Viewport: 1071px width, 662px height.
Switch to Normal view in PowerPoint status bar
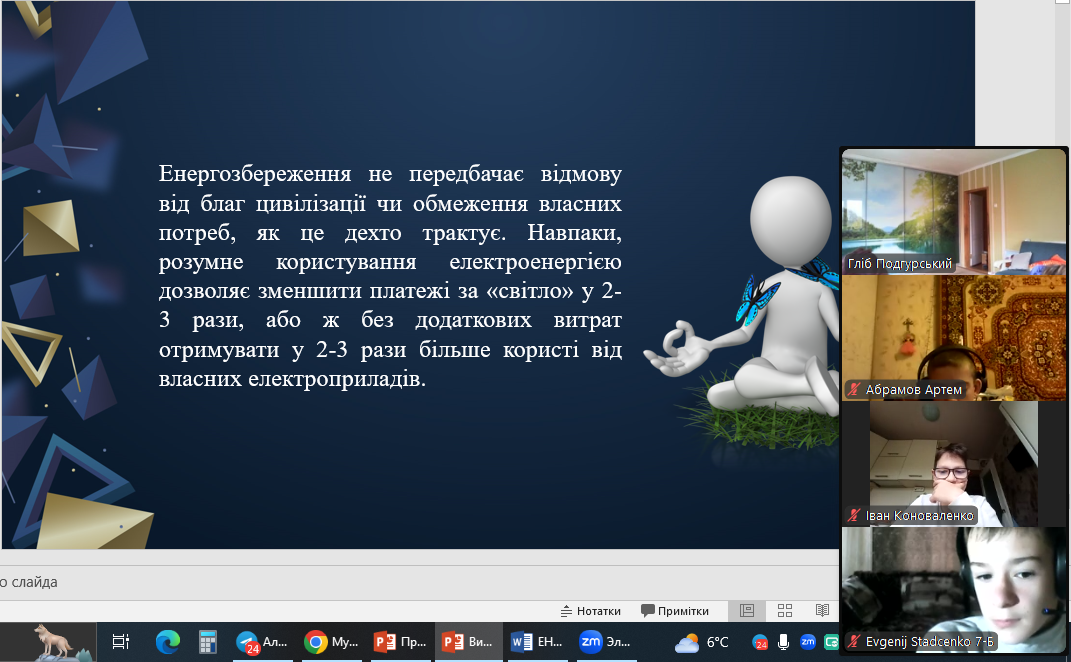747,611
